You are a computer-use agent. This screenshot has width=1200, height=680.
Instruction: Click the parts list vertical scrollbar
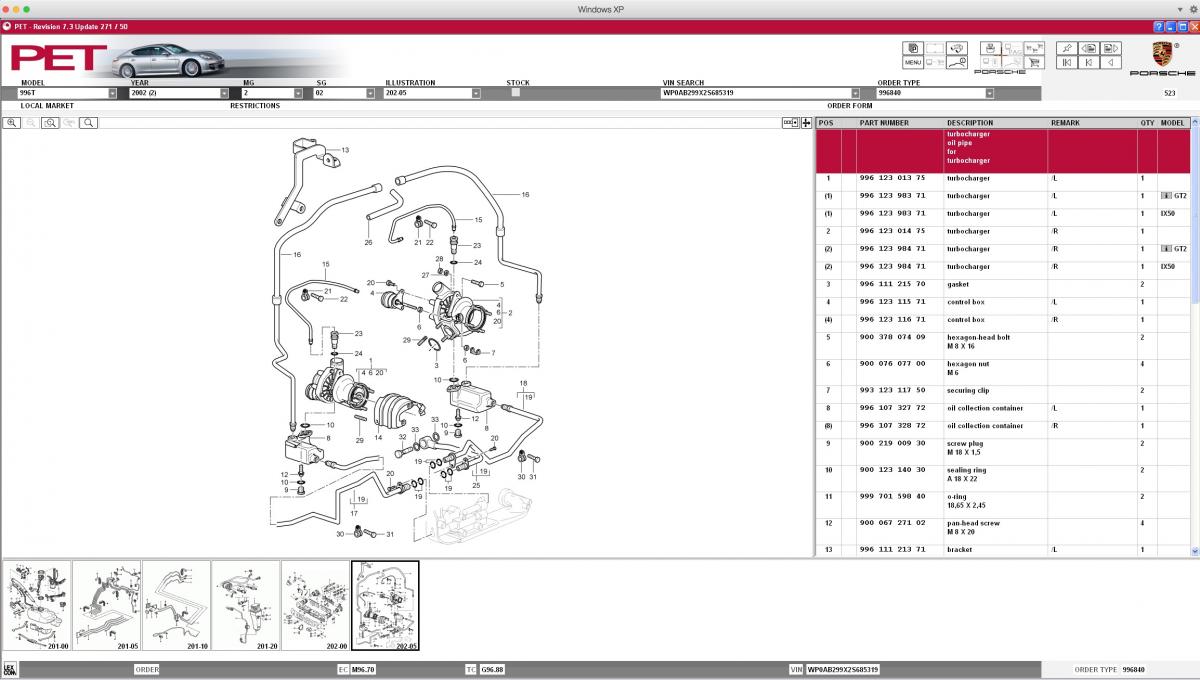click(1195, 337)
